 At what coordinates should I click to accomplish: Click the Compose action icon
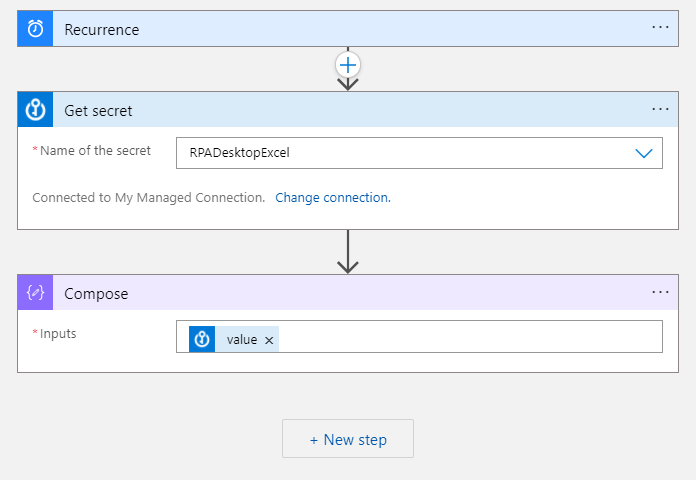pos(36,293)
